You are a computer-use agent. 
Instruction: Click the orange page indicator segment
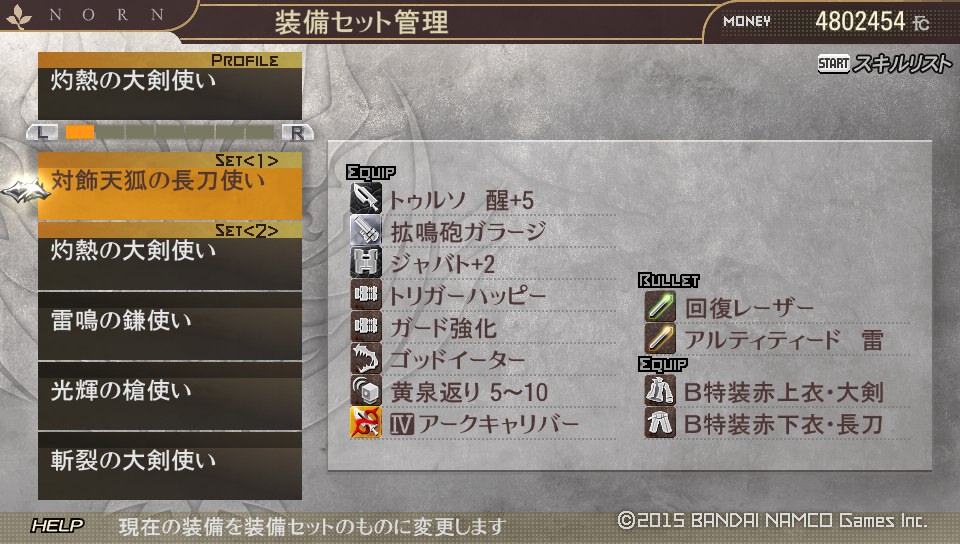tap(80, 132)
